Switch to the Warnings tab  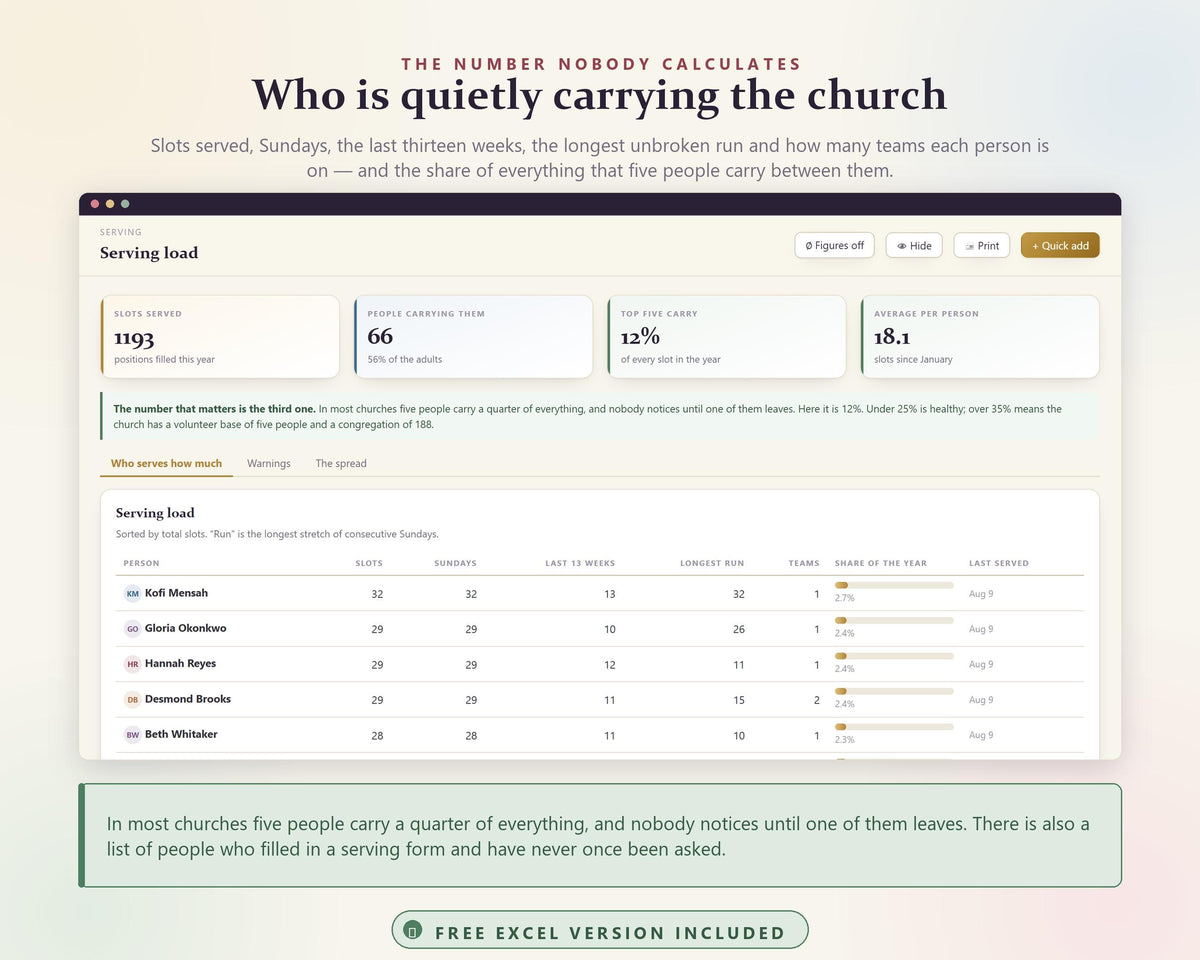pyautogui.click(x=269, y=463)
